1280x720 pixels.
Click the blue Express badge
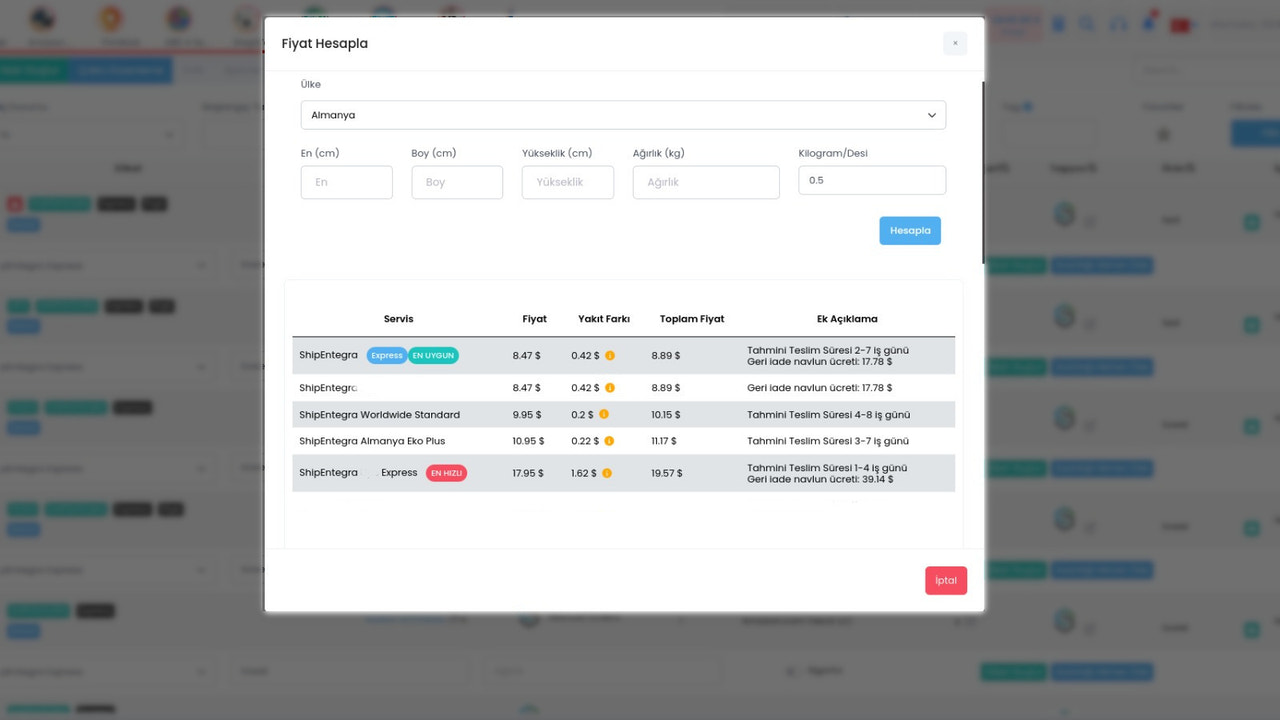coord(386,356)
